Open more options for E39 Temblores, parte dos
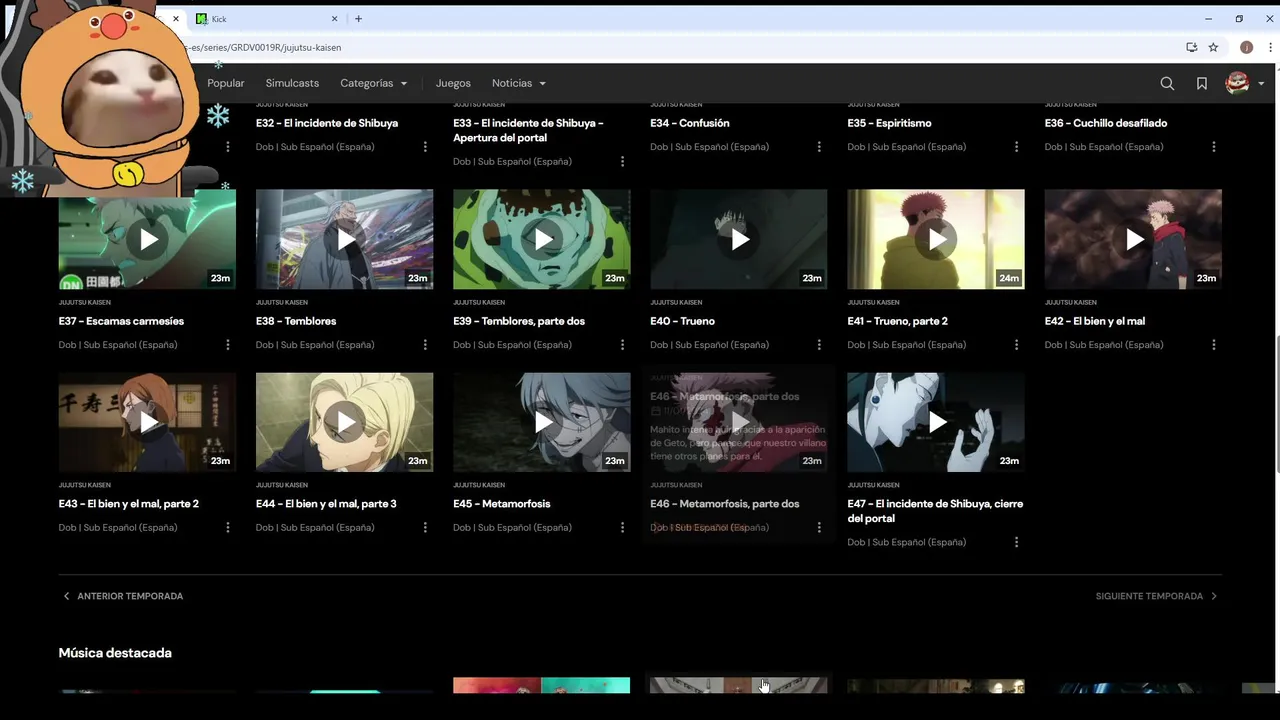The image size is (1280, 720). click(622, 345)
